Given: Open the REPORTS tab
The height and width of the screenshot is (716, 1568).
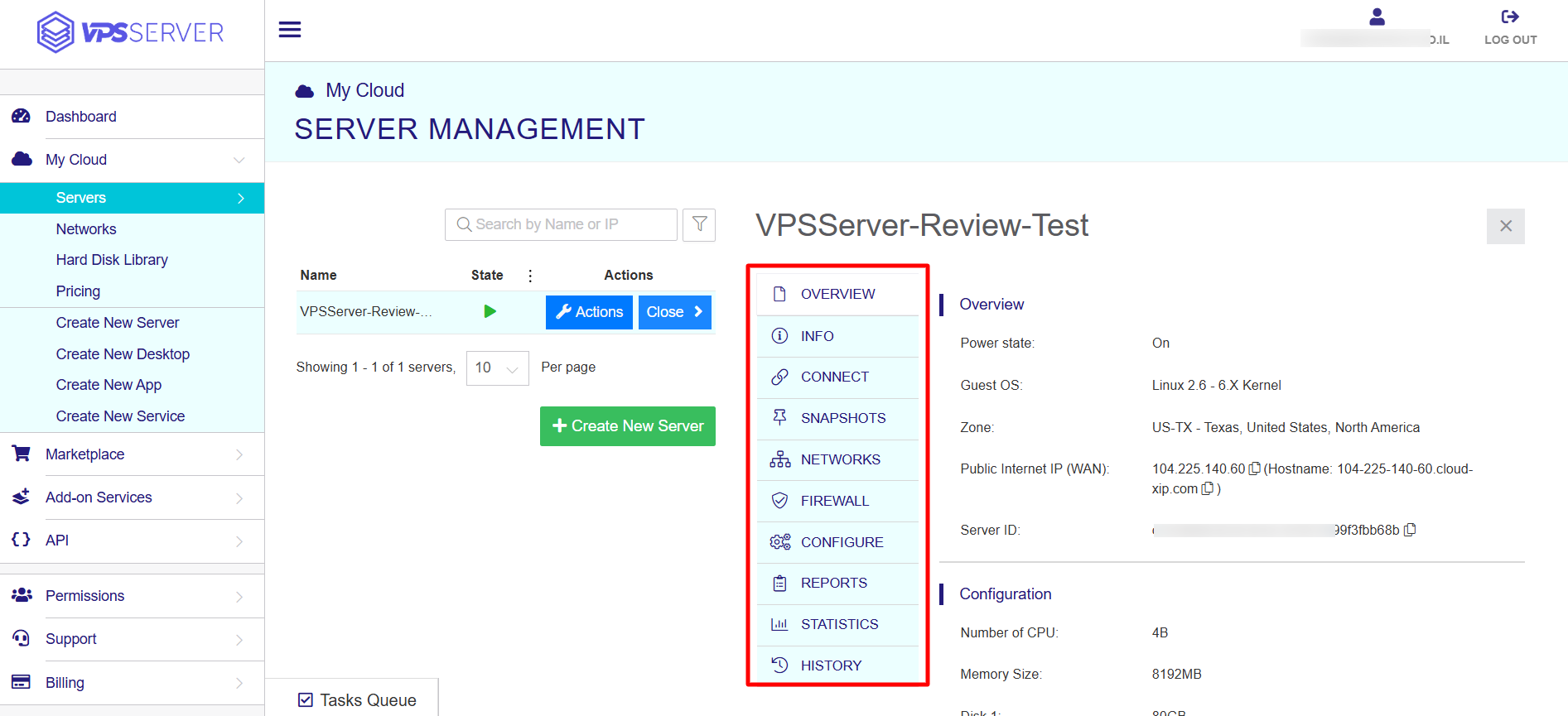Looking at the screenshot, I should click(837, 583).
